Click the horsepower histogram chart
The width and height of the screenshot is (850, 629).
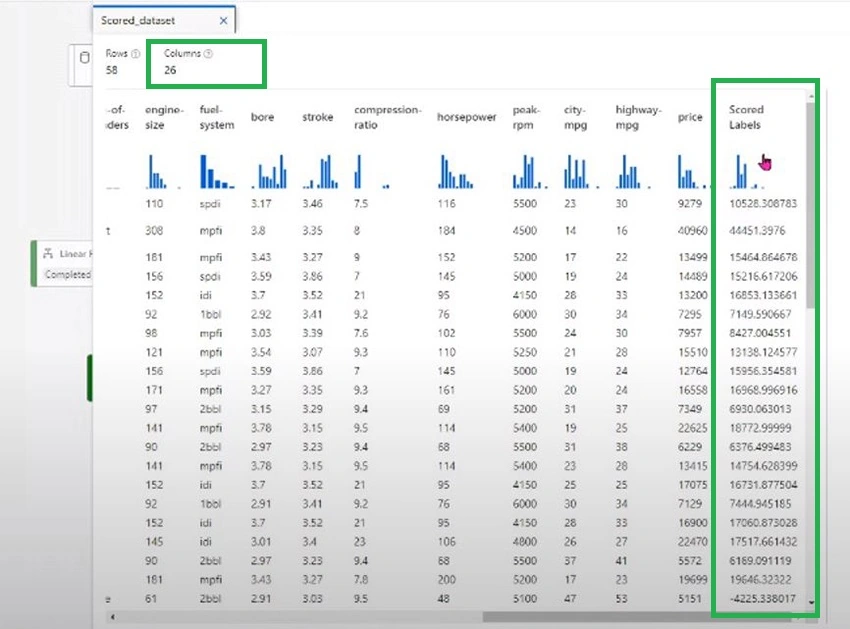[456, 171]
